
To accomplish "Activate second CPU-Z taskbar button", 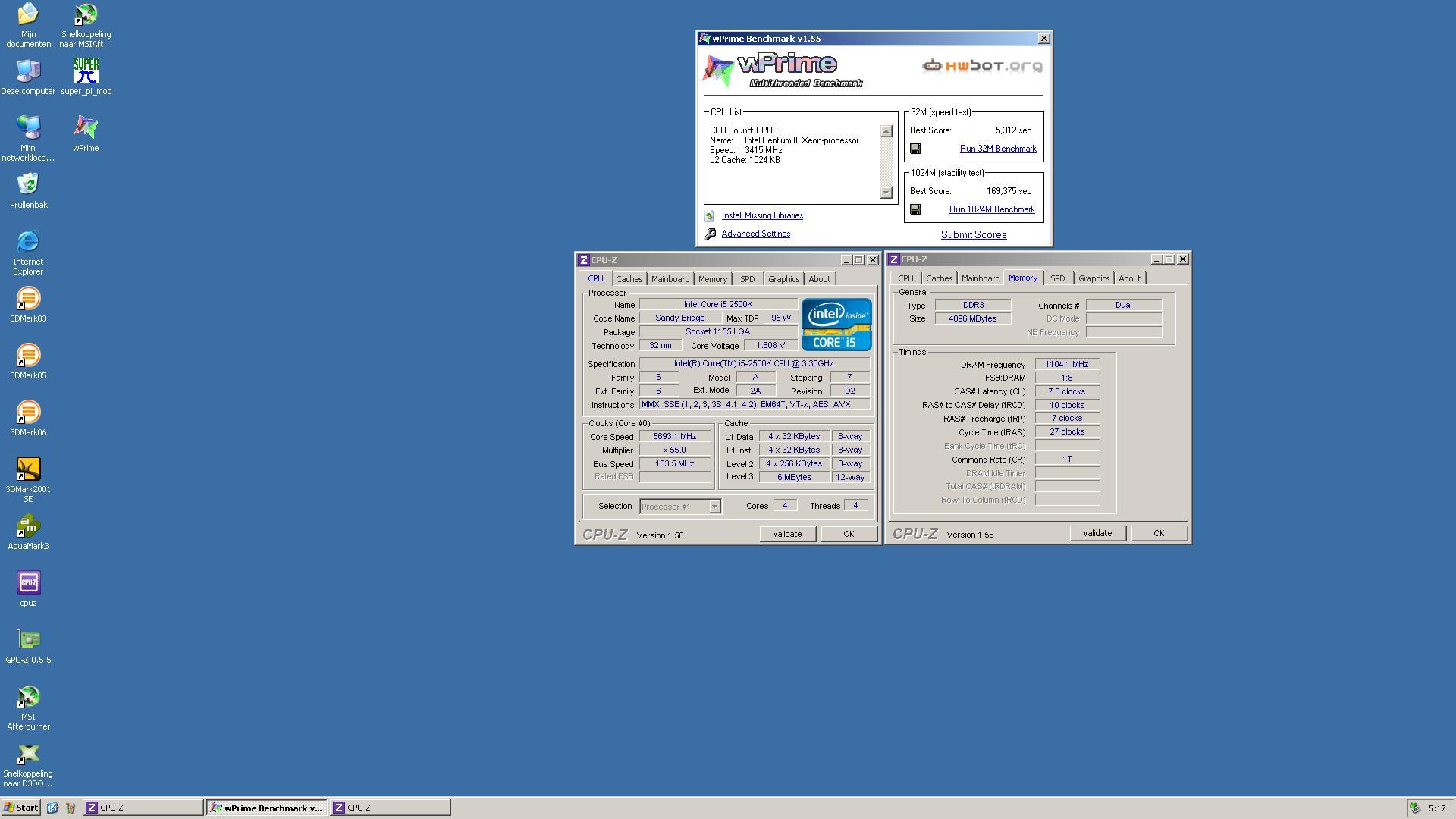I will click(x=391, y=808).
